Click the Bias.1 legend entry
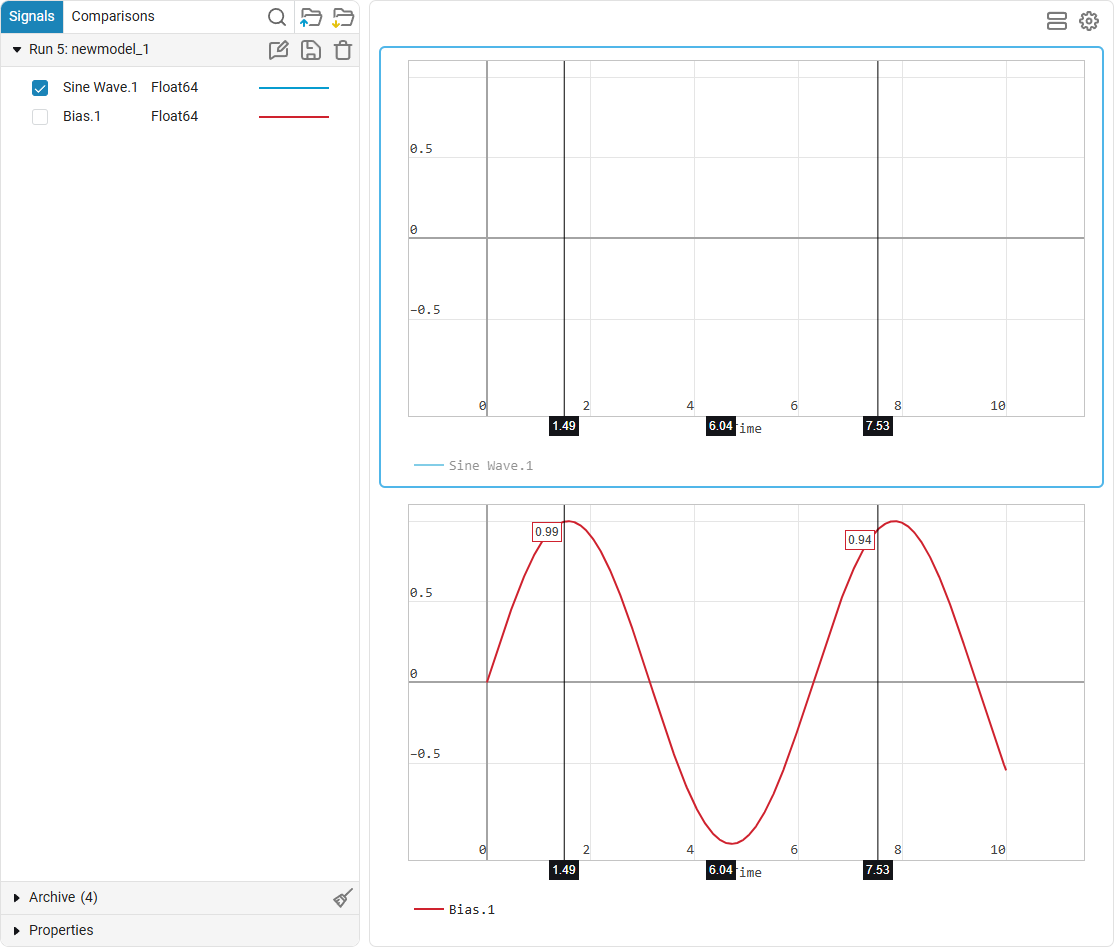This screenshot has width=1114, height=948. pos(455,910)
